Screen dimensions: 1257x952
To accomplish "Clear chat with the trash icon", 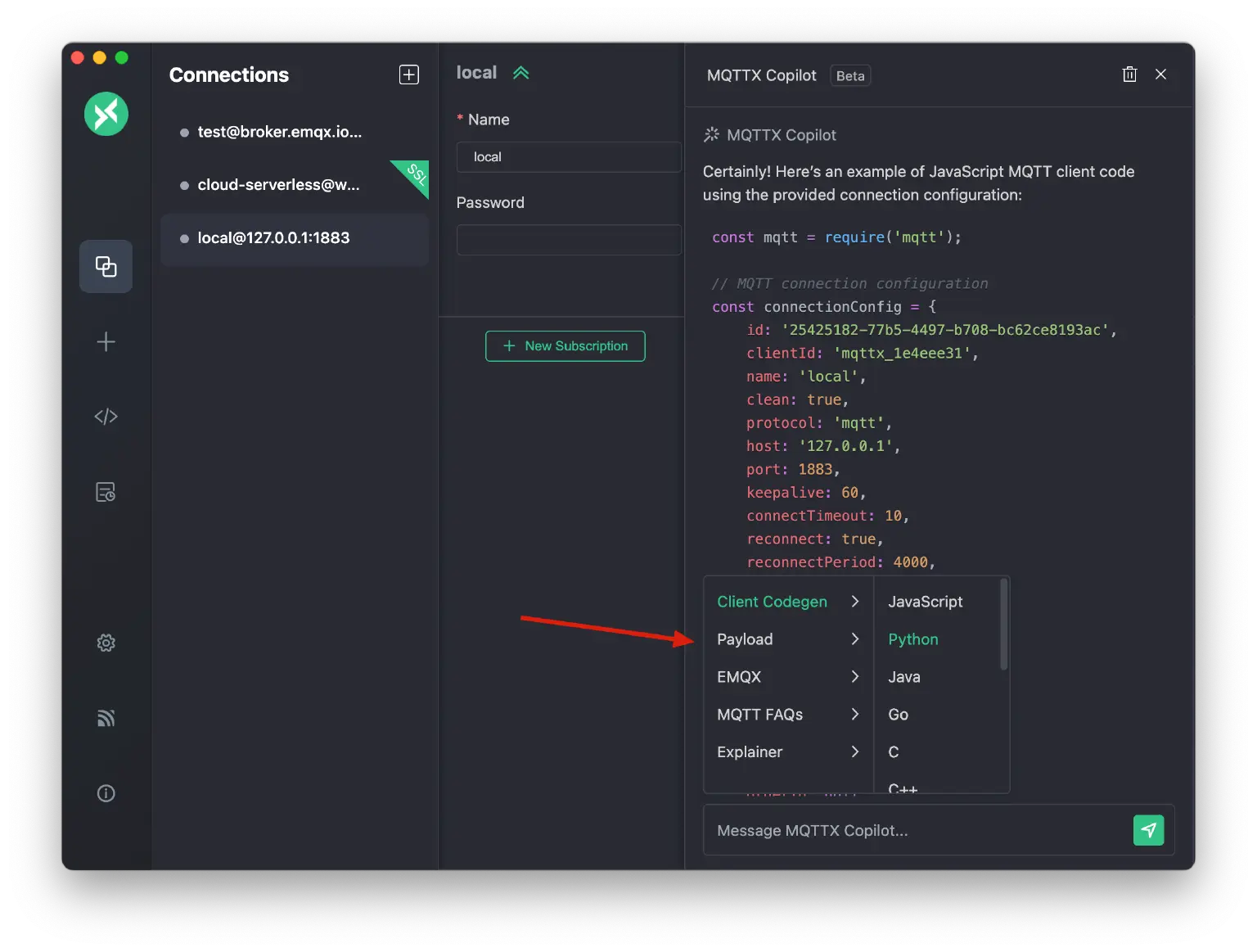I will (1129, 74).
